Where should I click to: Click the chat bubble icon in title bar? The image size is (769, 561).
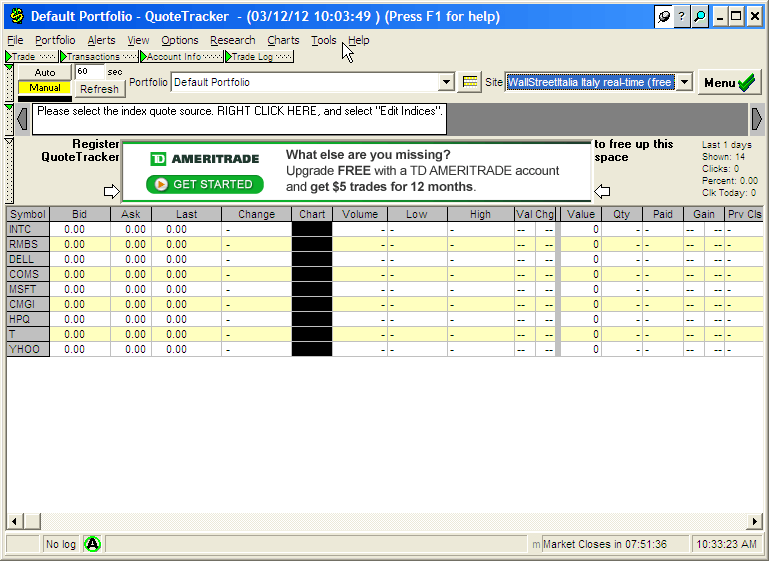(664, 17)
